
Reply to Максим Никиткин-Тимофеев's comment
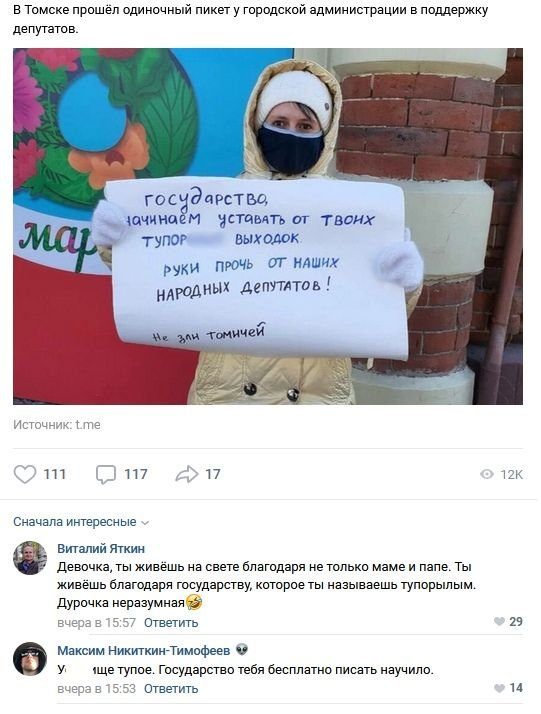click(x=171, y=688)
